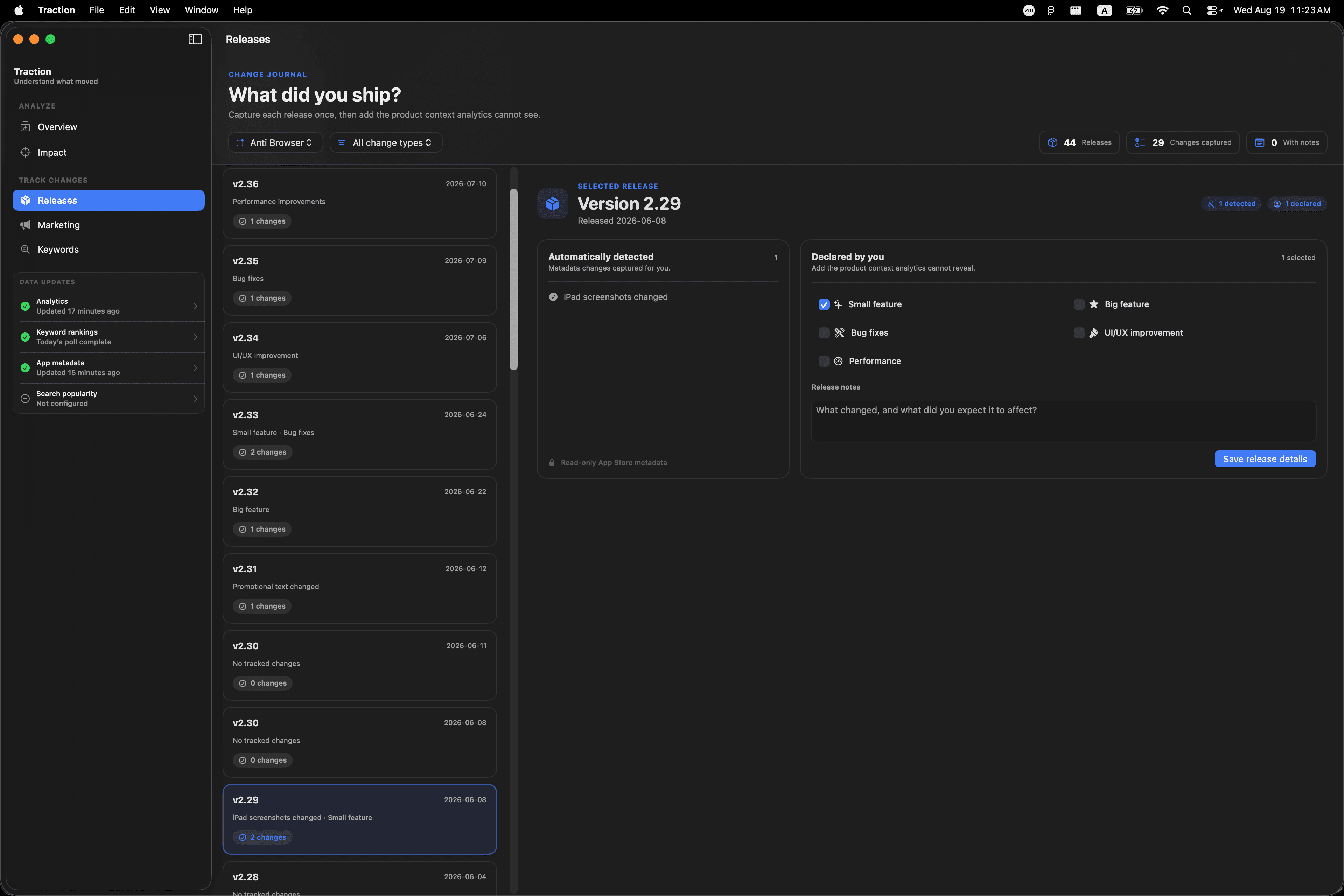
Task: Go to Impact in the sidebar
Action: [x=108, y=152]
